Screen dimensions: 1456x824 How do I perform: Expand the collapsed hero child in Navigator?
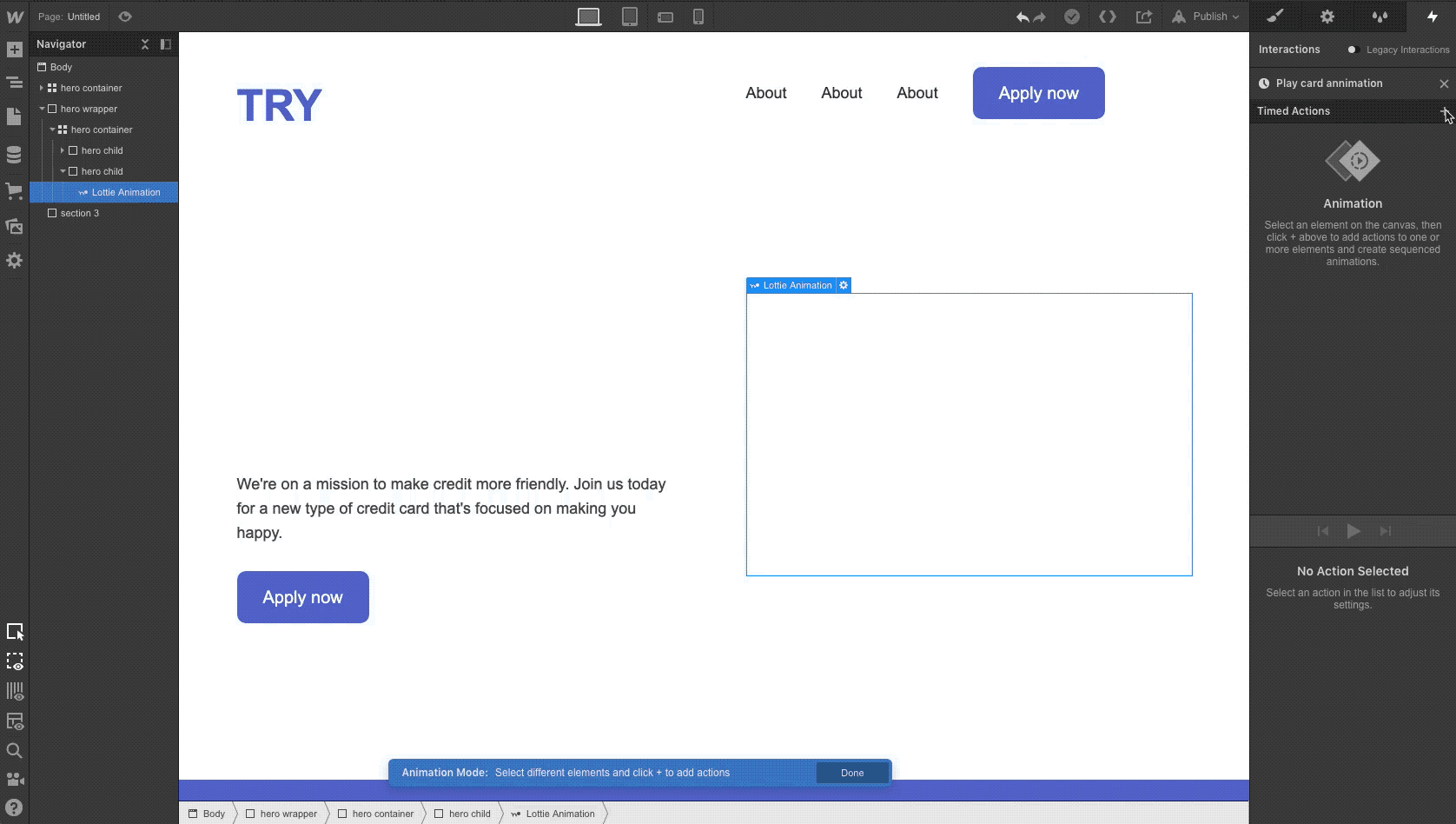click(63, 150)
